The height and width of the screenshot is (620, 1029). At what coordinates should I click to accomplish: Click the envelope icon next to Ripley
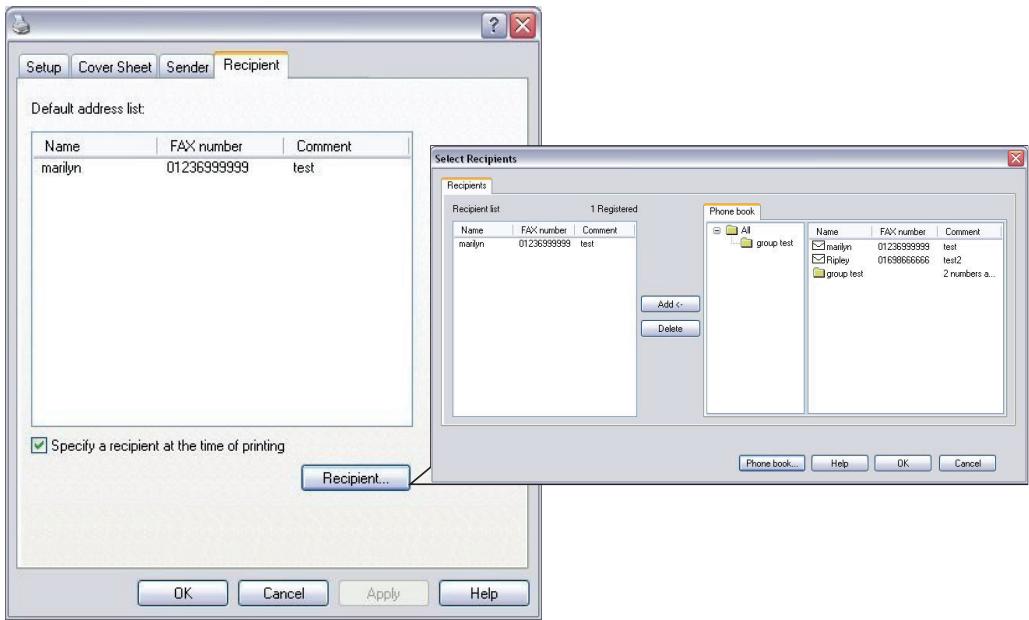[818, 259]
